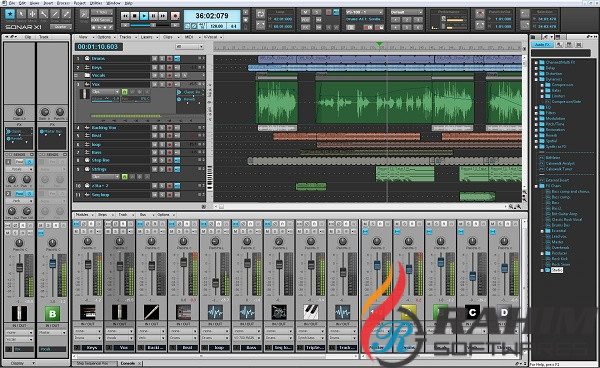Toggle input echo on Stop line track
The image size is (600, 368).
pyautogui.click(x=177, y=160)
